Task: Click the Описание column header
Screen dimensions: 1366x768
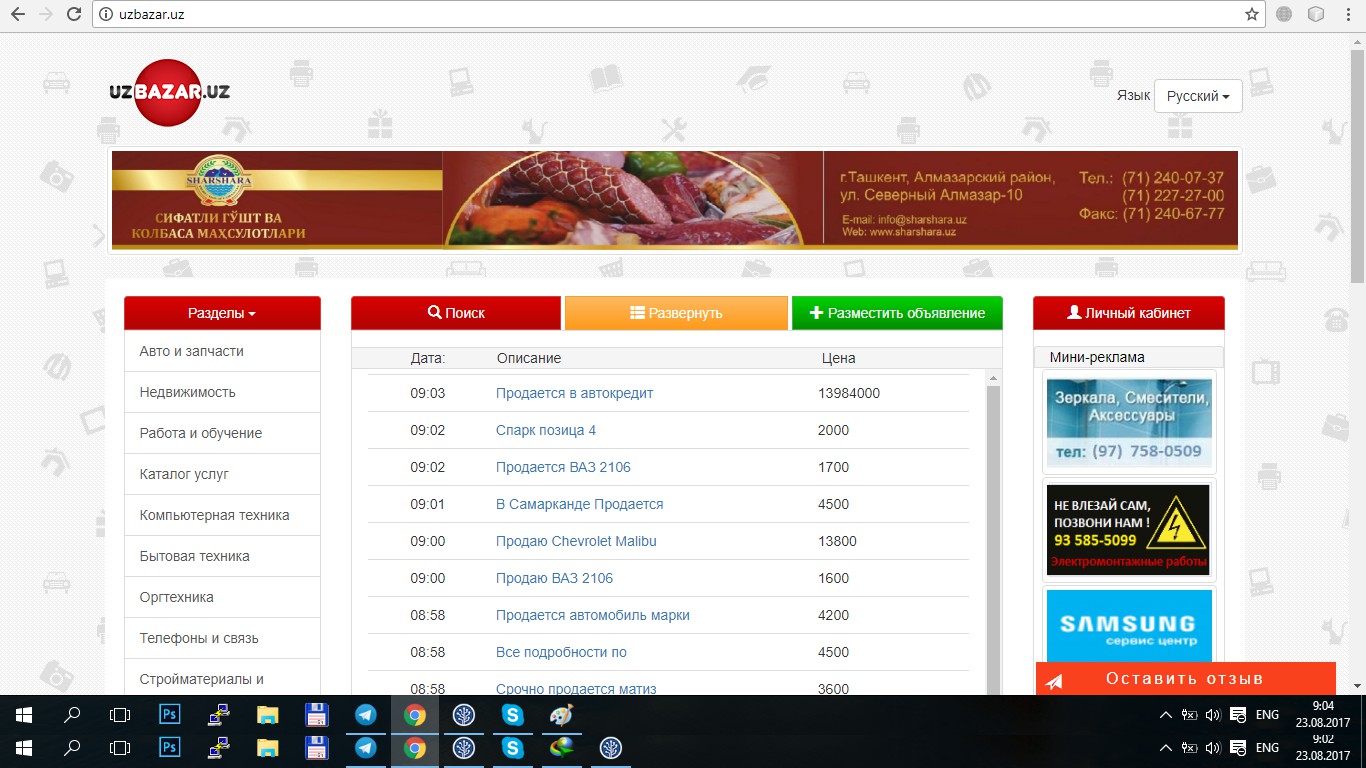Action: click(x=529, y=358)
